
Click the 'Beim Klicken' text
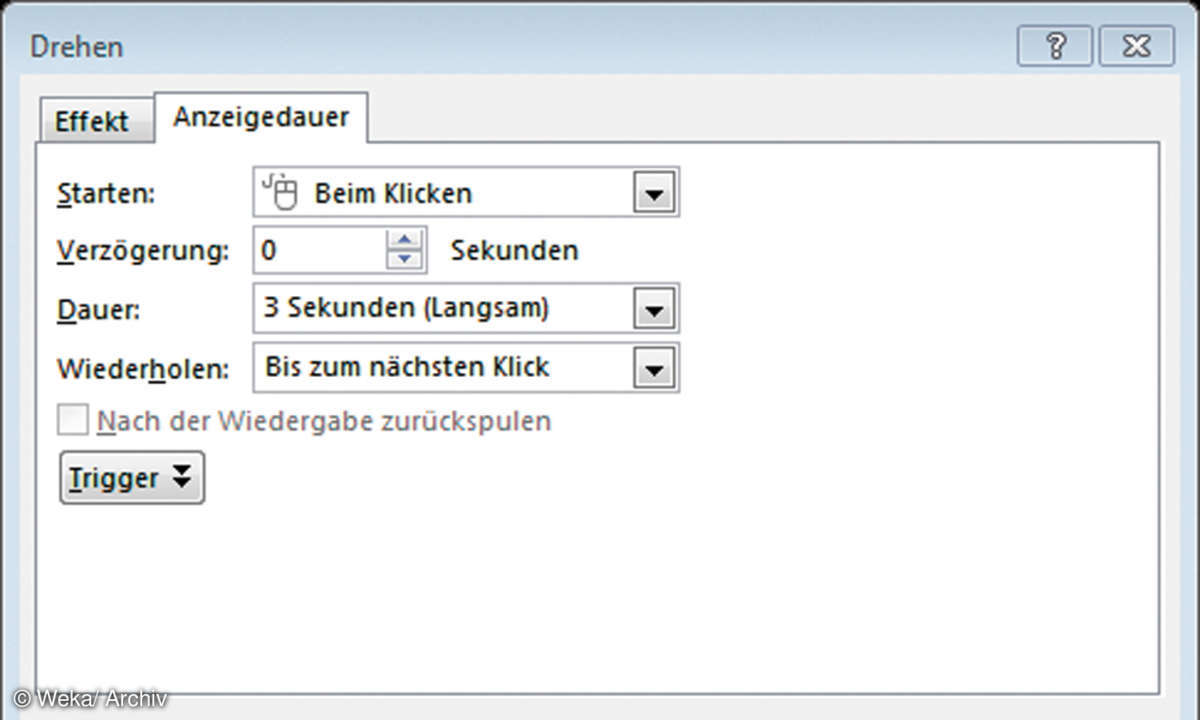[x=393, y=193]
